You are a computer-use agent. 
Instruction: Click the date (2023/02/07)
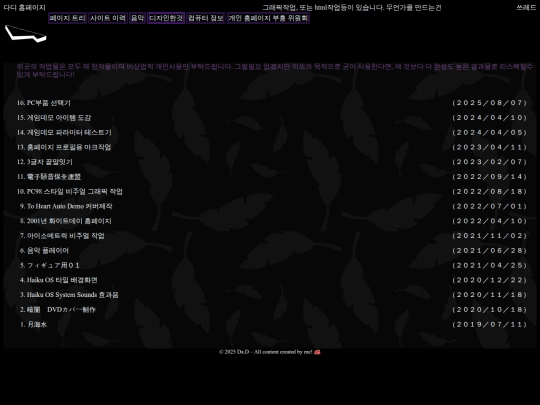coord(489,162)
